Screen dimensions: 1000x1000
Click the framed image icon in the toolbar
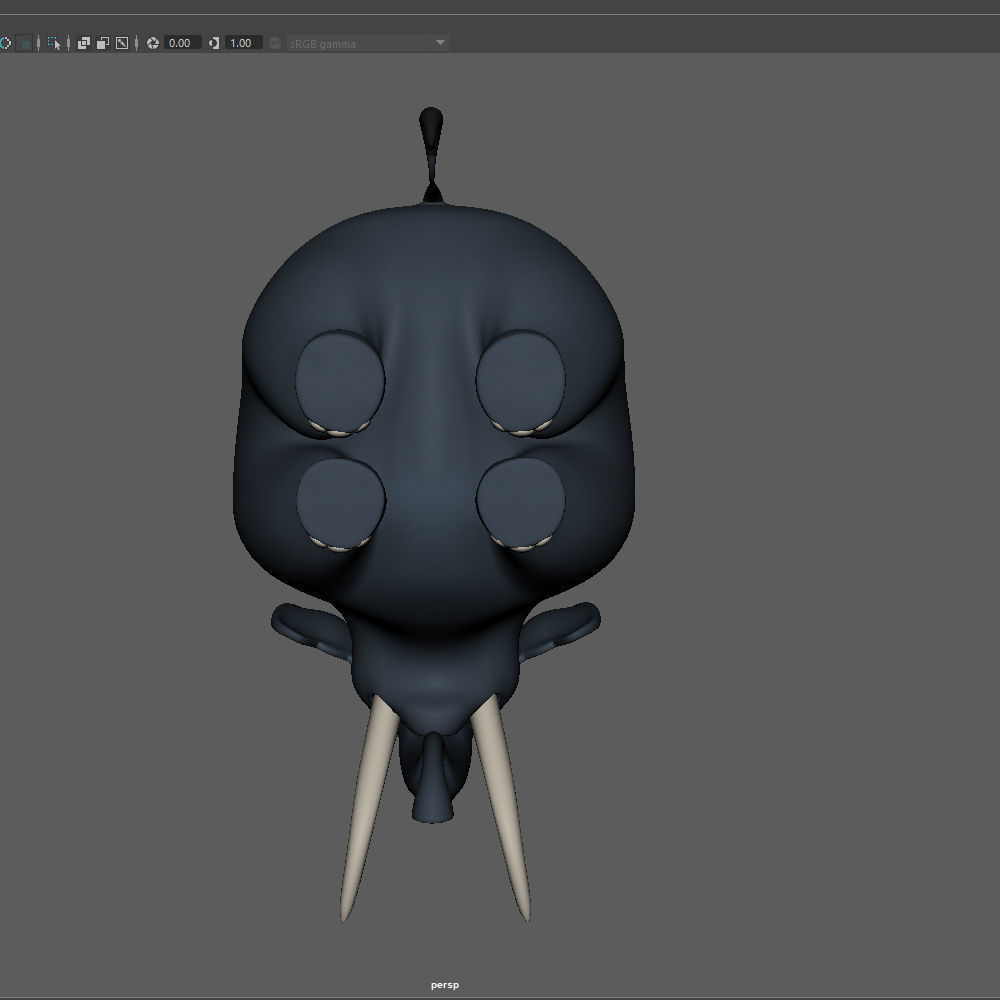(122, 43)
